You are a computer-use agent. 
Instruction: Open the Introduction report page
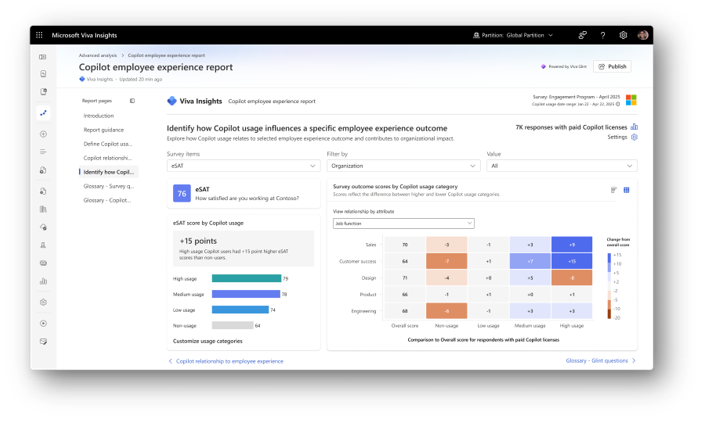pos(99,116)
